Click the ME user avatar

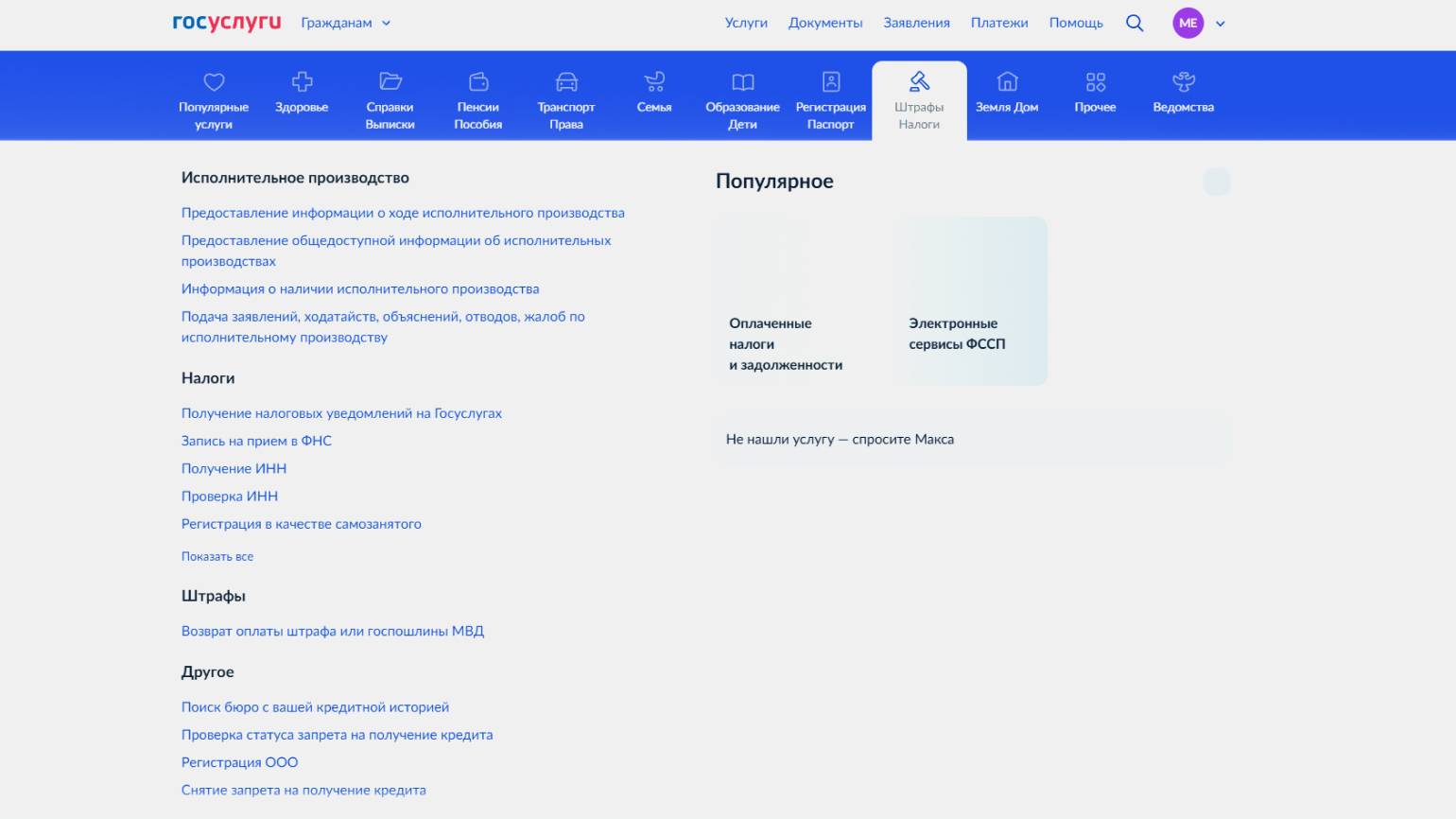coord(1187,24)
